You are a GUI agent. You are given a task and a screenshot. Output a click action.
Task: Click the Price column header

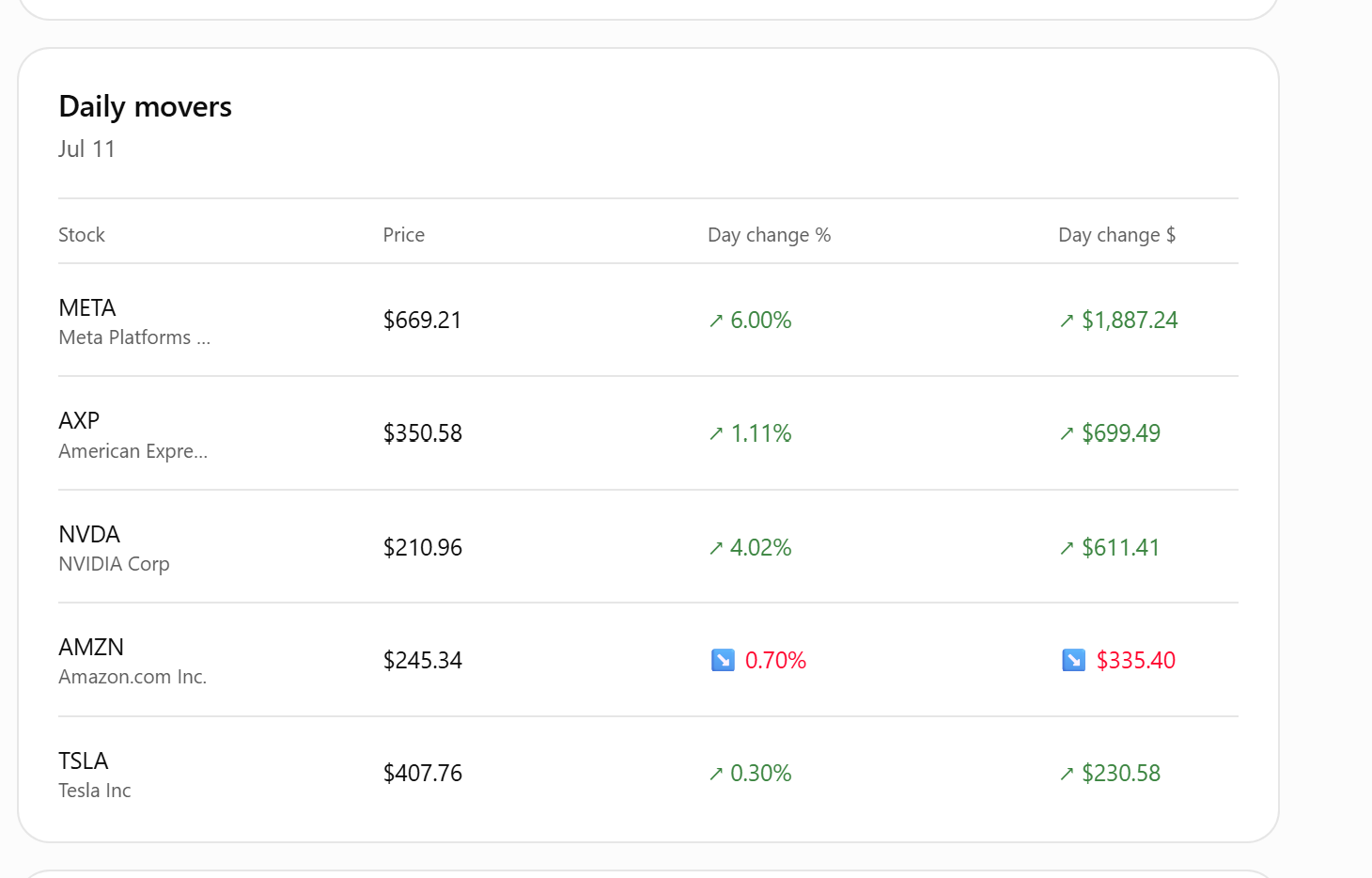(404, 235)
